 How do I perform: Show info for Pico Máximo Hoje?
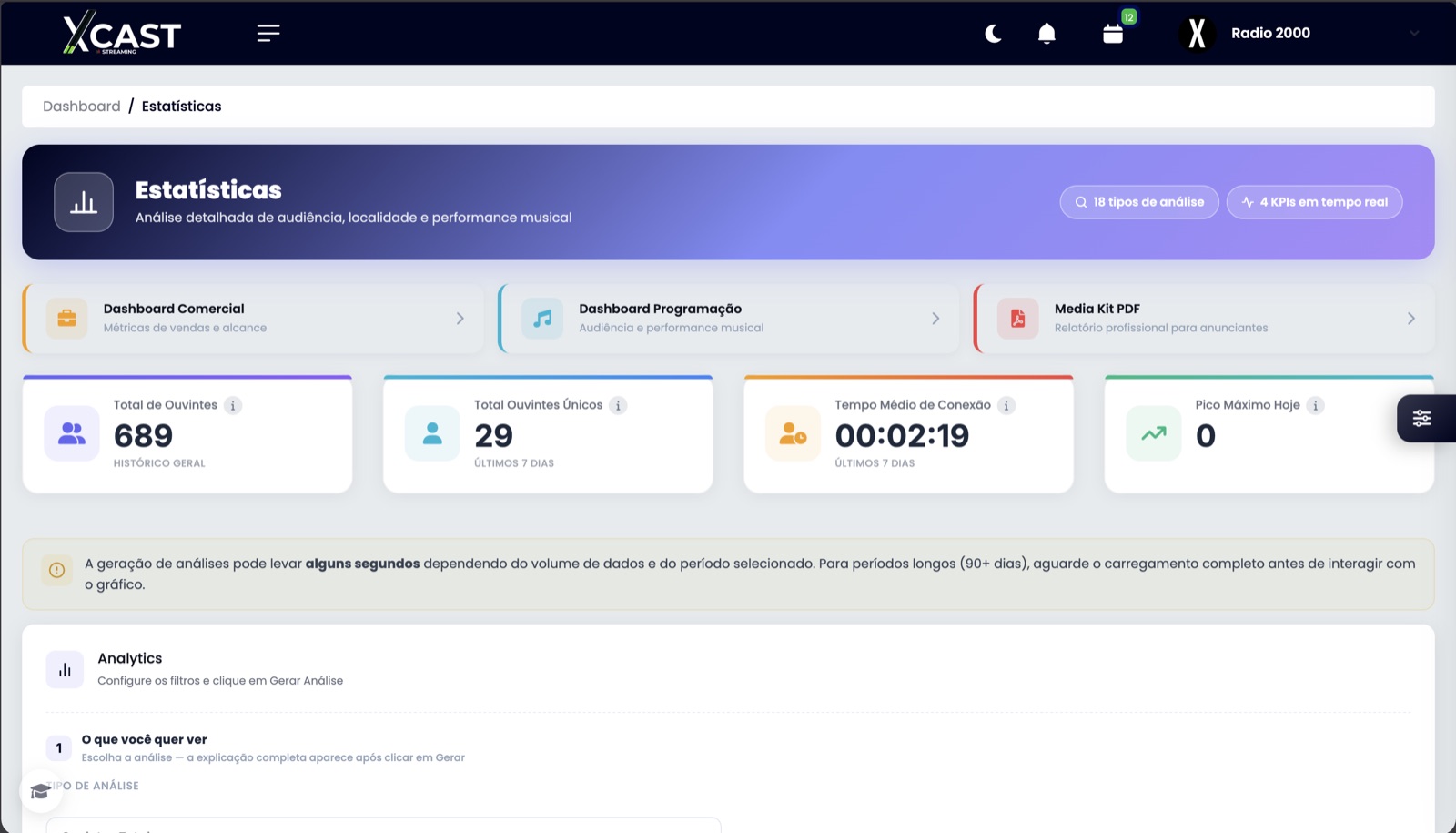tap(1316, 406)
